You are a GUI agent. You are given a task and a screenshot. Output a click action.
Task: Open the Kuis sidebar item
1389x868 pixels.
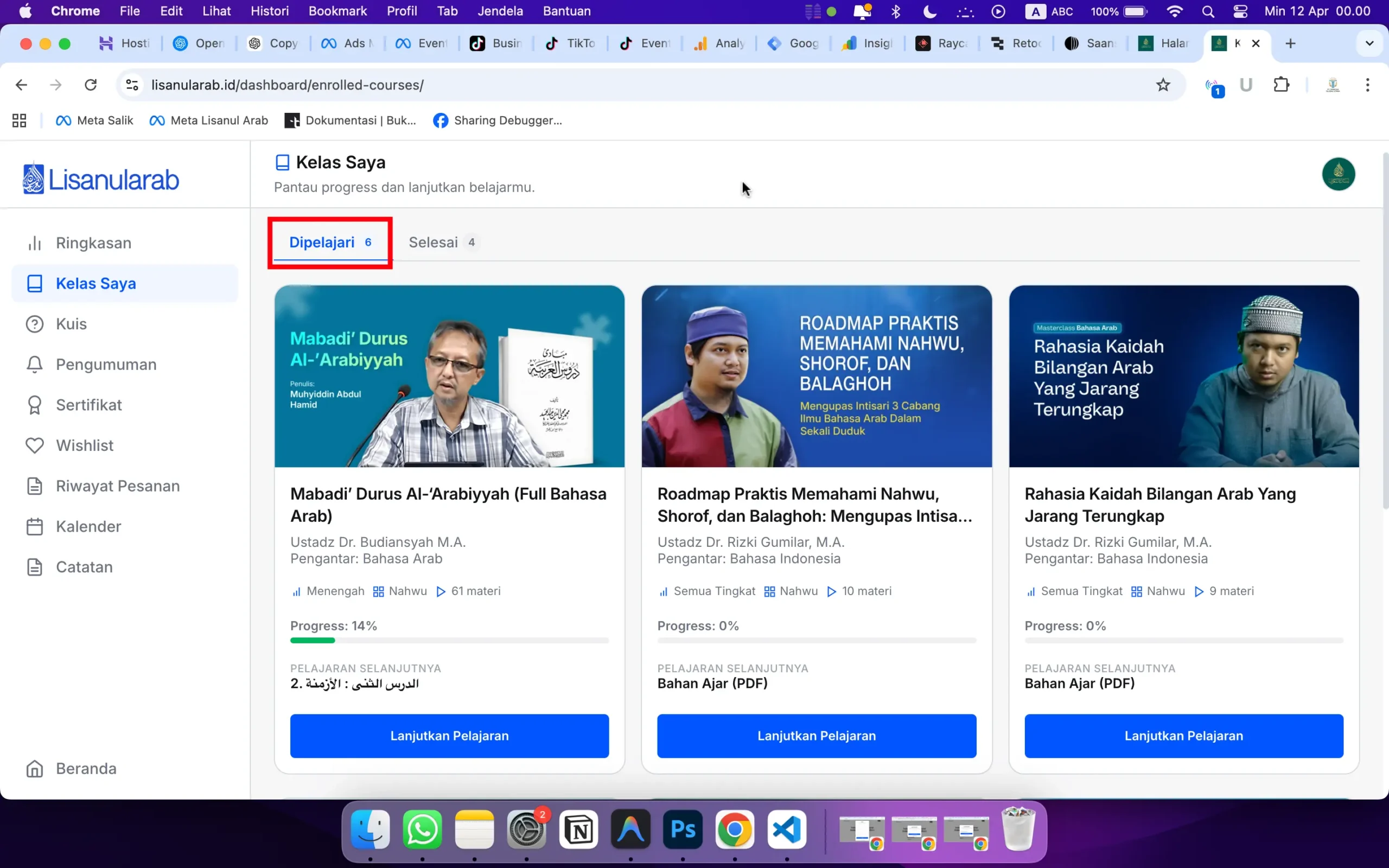point(71,324)
